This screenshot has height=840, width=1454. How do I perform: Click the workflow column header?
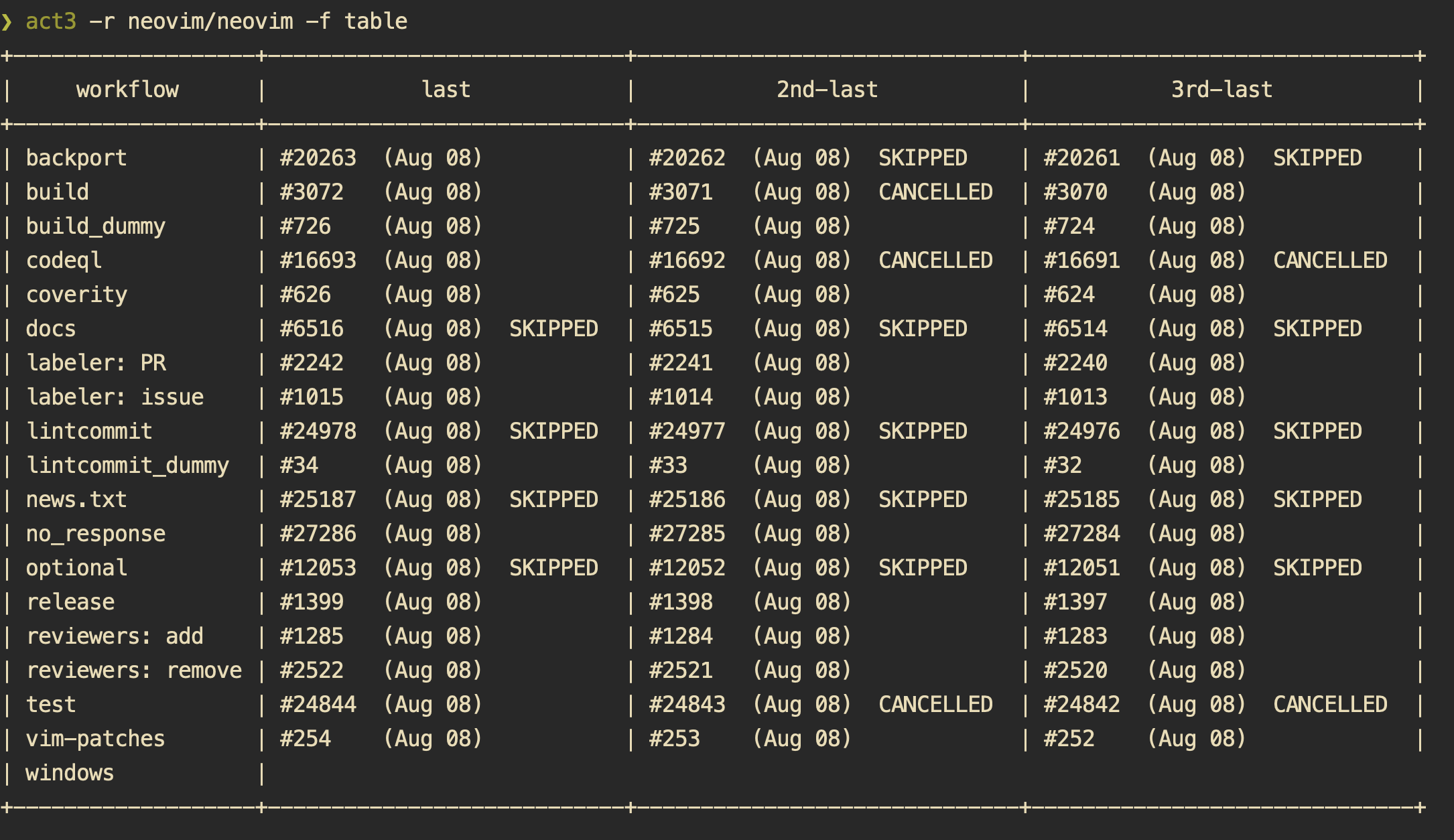coord(127,89)
